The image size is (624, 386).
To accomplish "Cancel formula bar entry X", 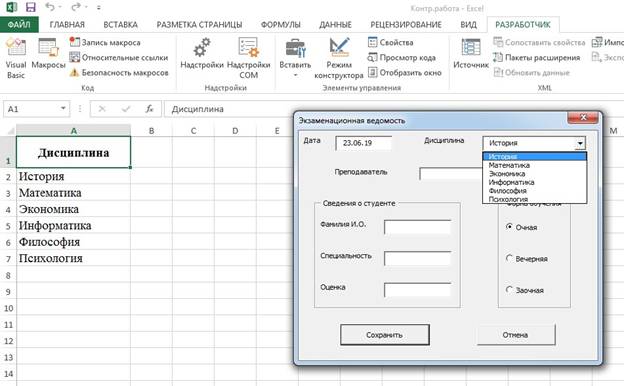I will [x=102, y=109].
